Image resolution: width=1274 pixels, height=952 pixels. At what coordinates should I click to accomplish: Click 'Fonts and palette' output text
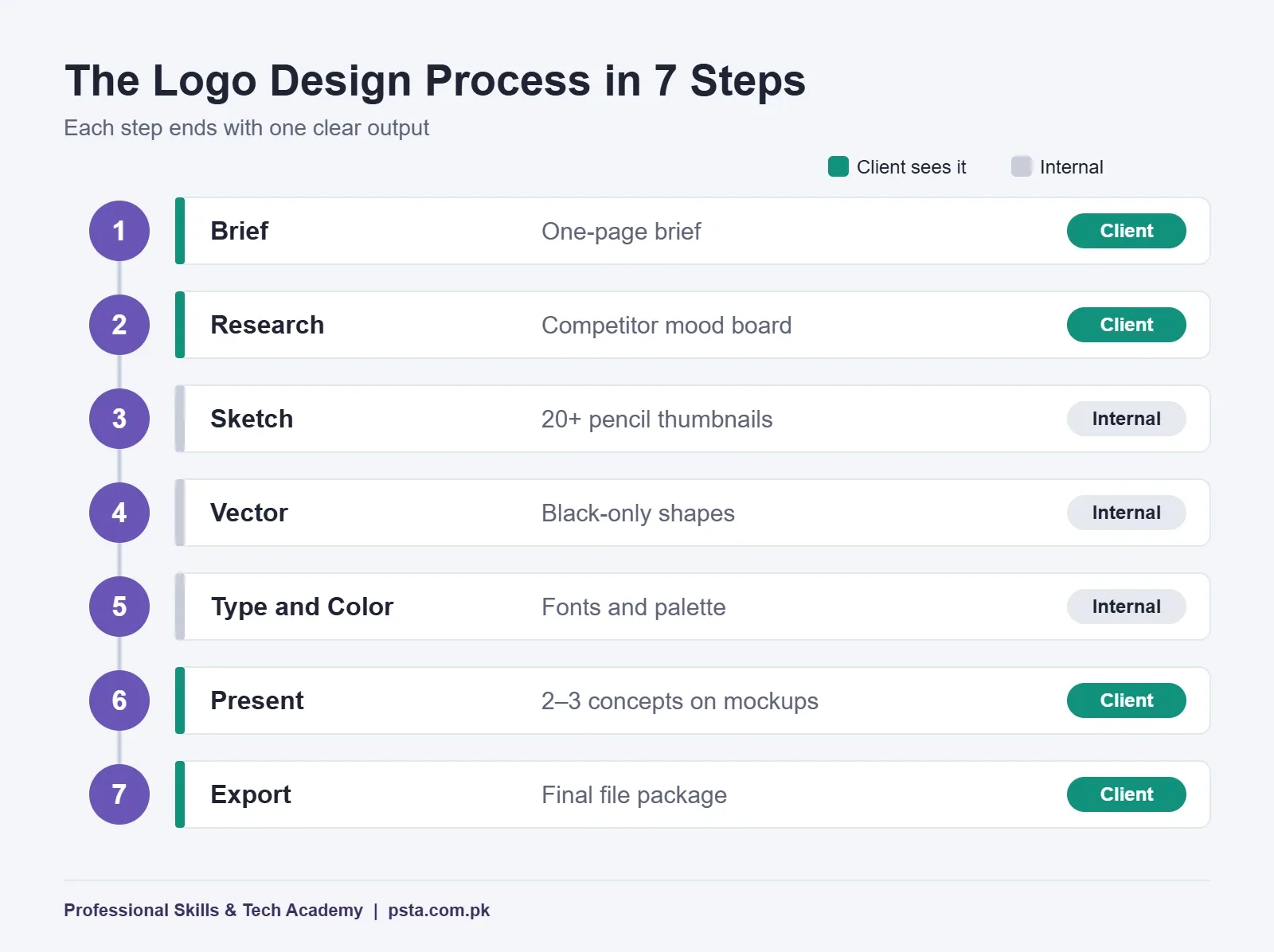634,607
